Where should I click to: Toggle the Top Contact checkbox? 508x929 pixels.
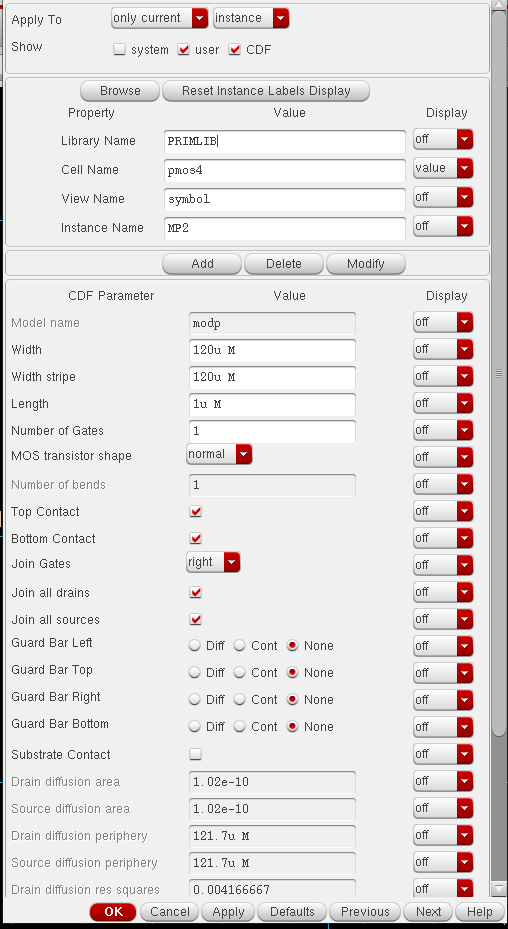coord(195,511)
